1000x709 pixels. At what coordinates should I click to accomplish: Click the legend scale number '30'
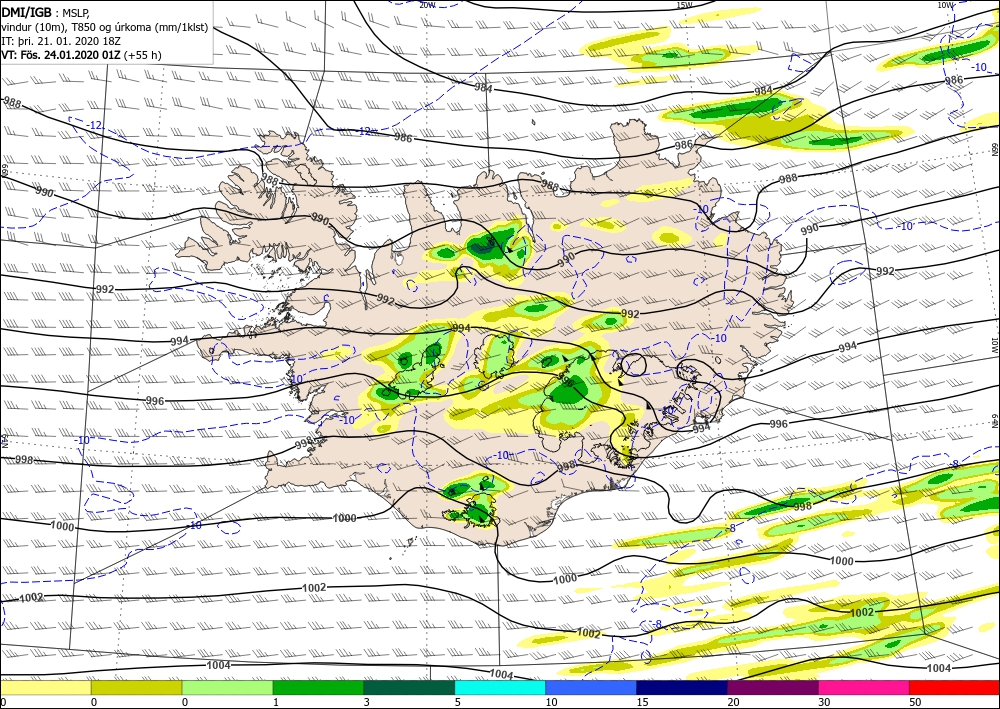pos(824,702)
